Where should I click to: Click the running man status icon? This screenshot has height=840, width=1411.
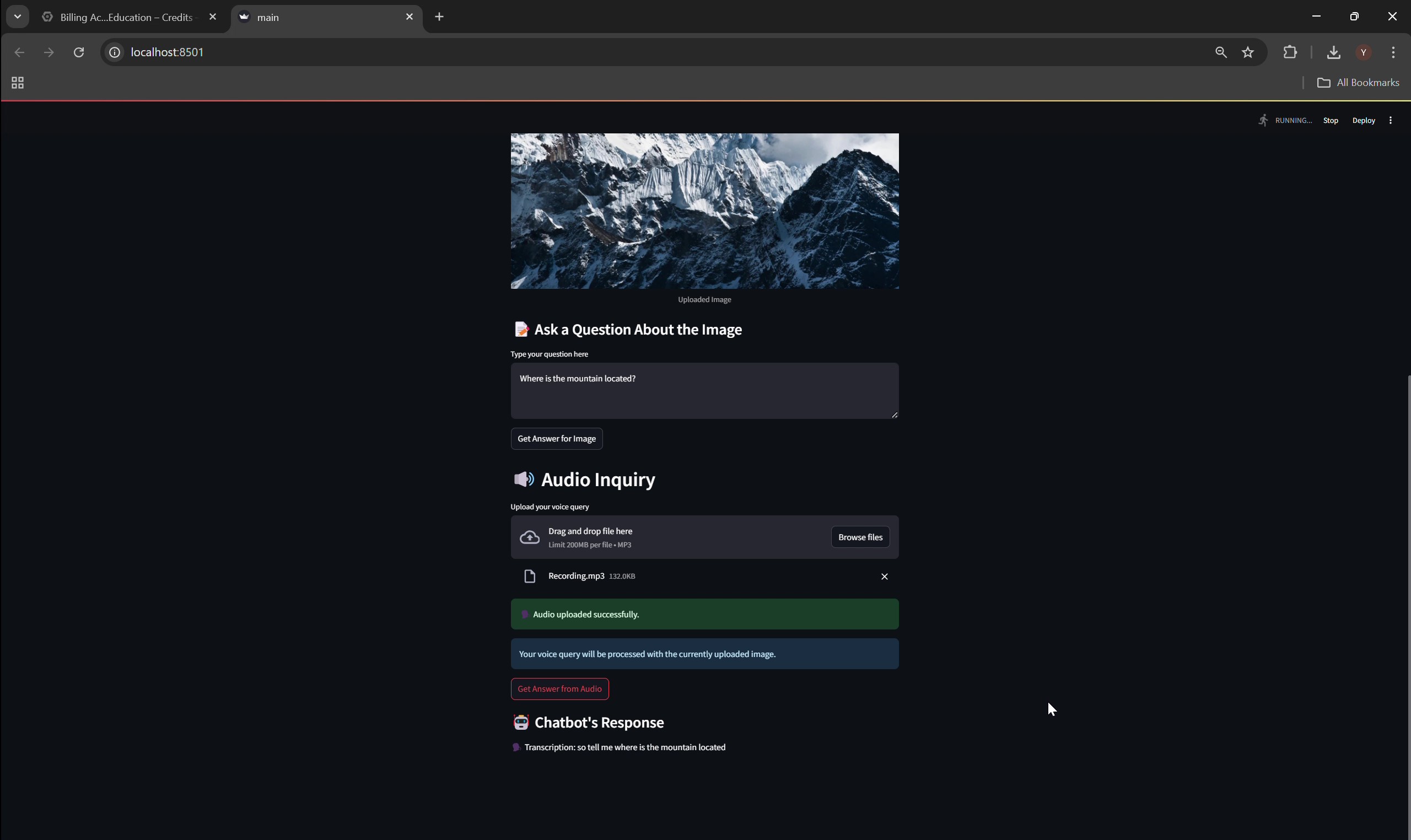tap(1263, 120)
